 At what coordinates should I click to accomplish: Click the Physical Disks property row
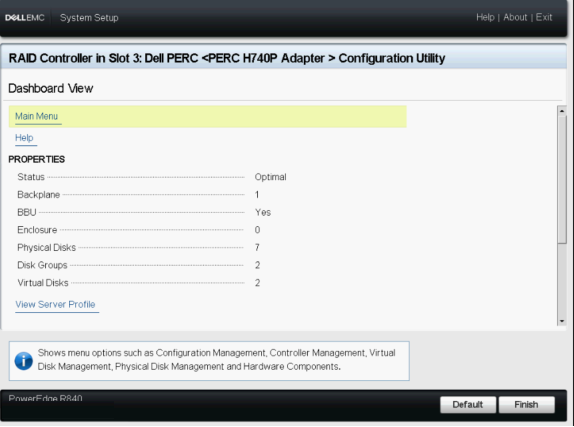(139, 248)
